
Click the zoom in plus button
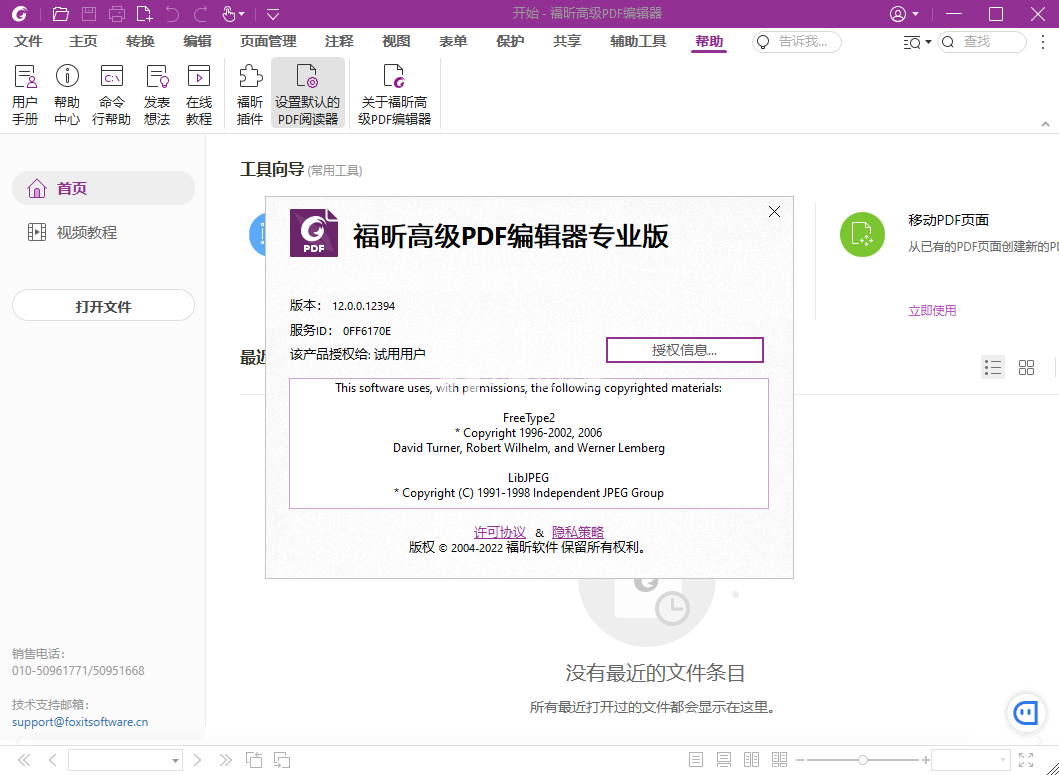click(925, 760)
